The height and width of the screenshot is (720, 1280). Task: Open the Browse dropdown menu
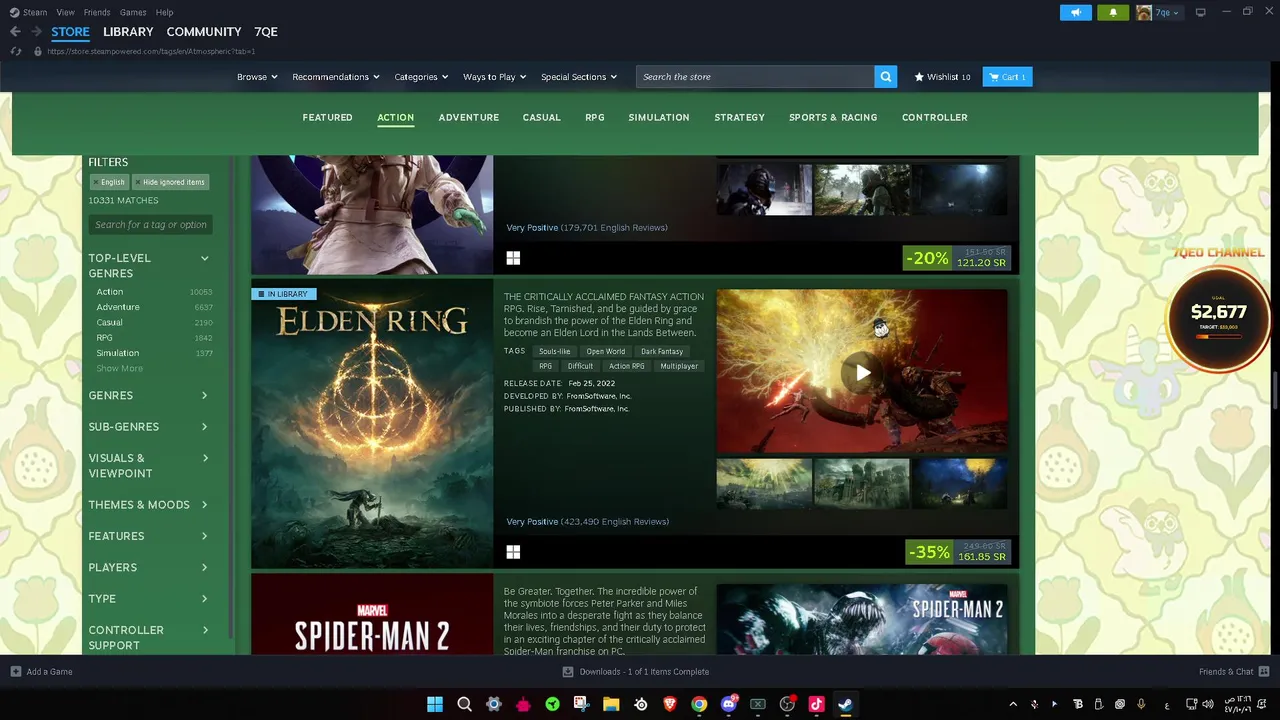point(257,77)
